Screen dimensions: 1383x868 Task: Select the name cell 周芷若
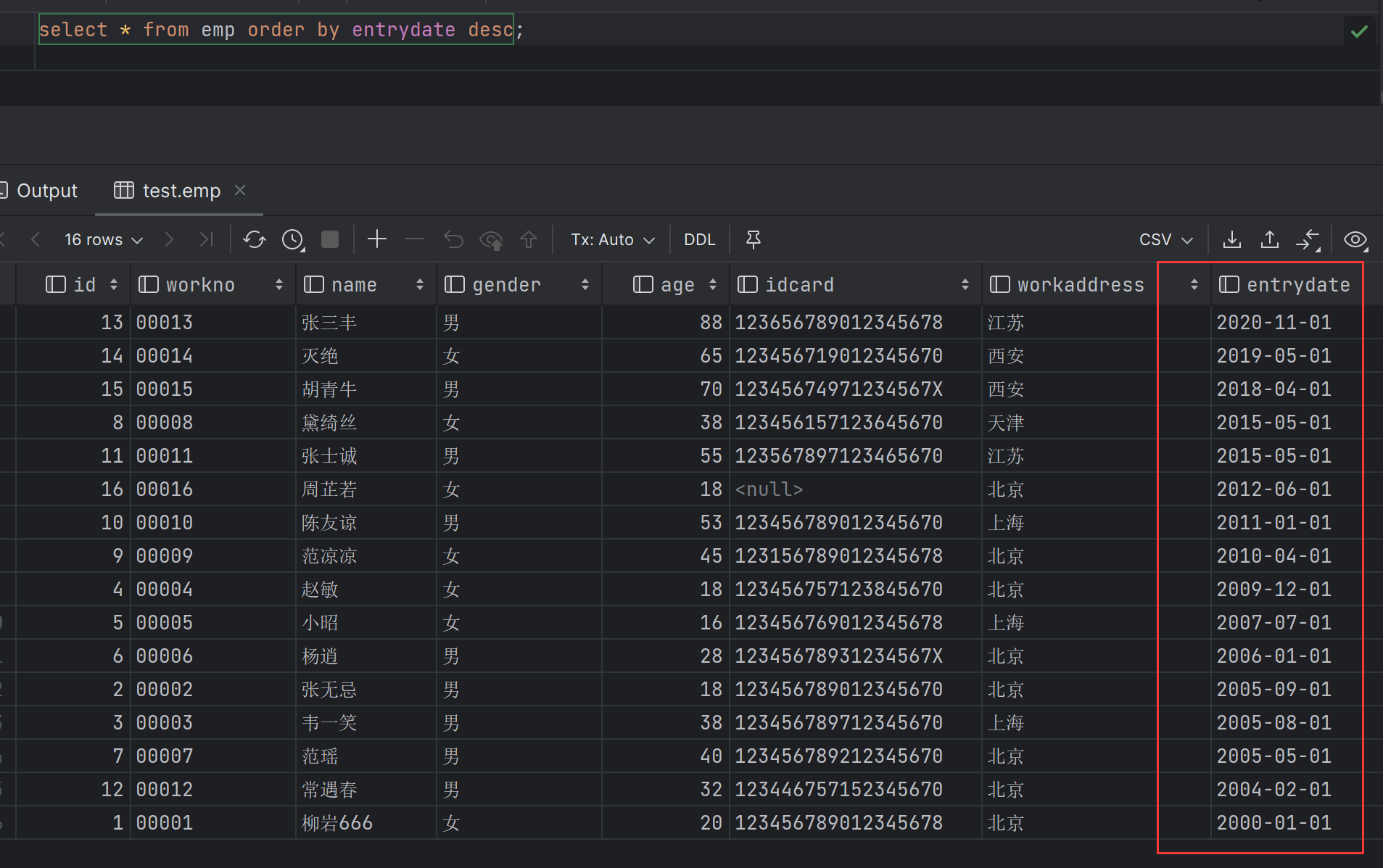(366, 489)
